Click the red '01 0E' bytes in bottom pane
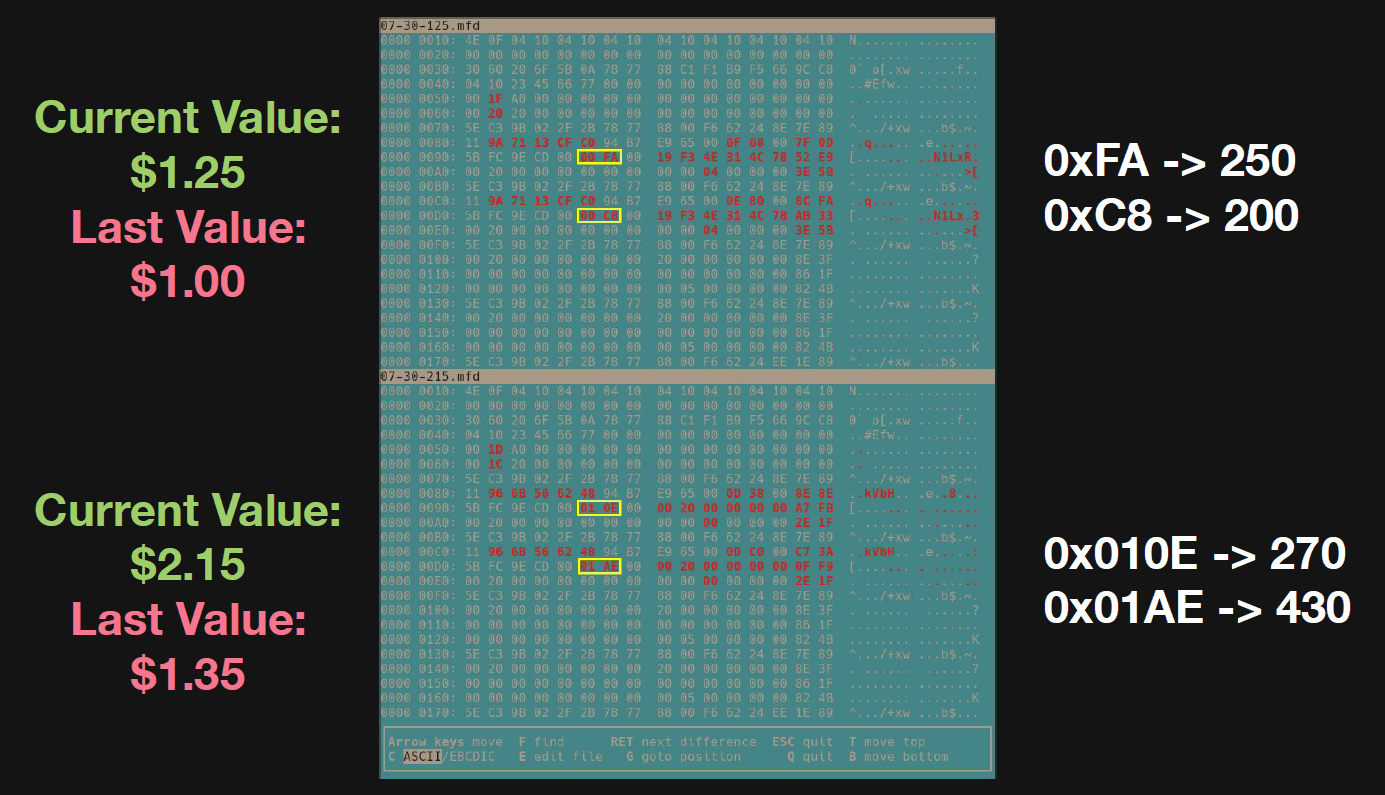This screenshot has width=1385, height=795. 600,508
